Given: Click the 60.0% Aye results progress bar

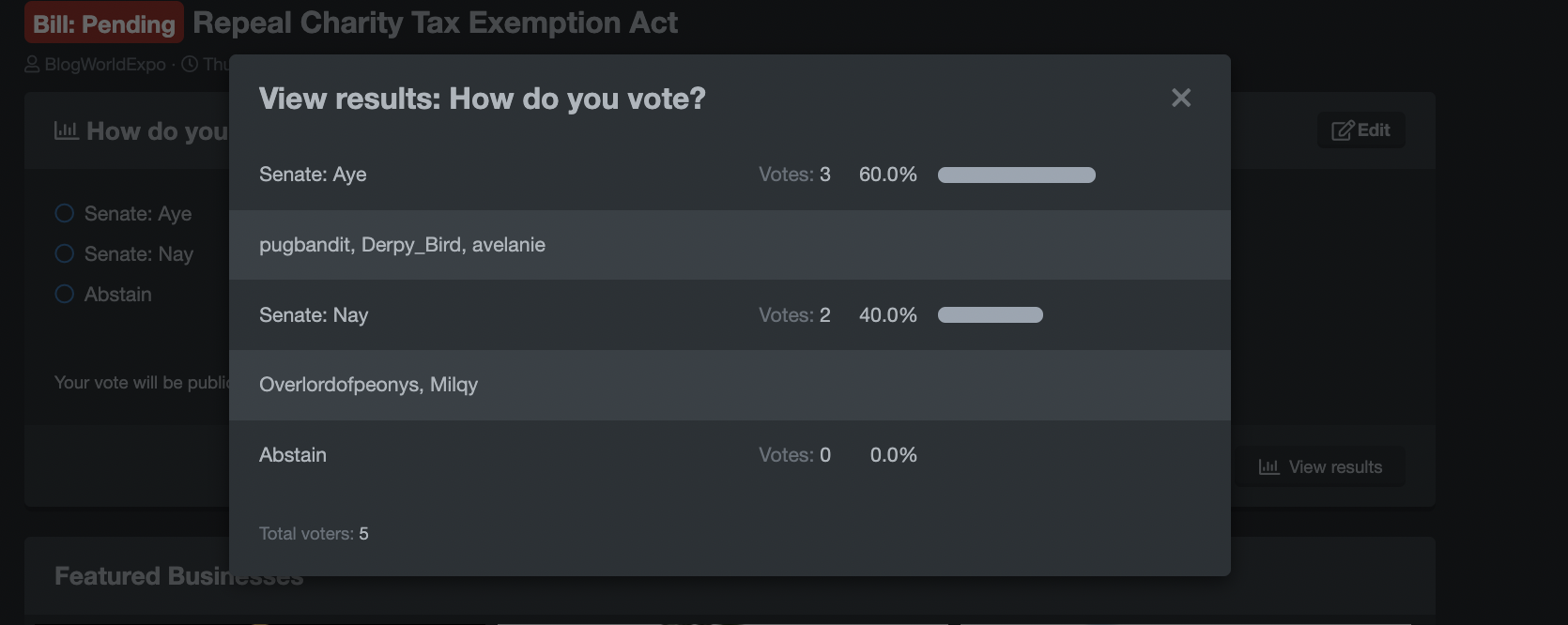Looking at the screenshot, I should point(1017,175).
